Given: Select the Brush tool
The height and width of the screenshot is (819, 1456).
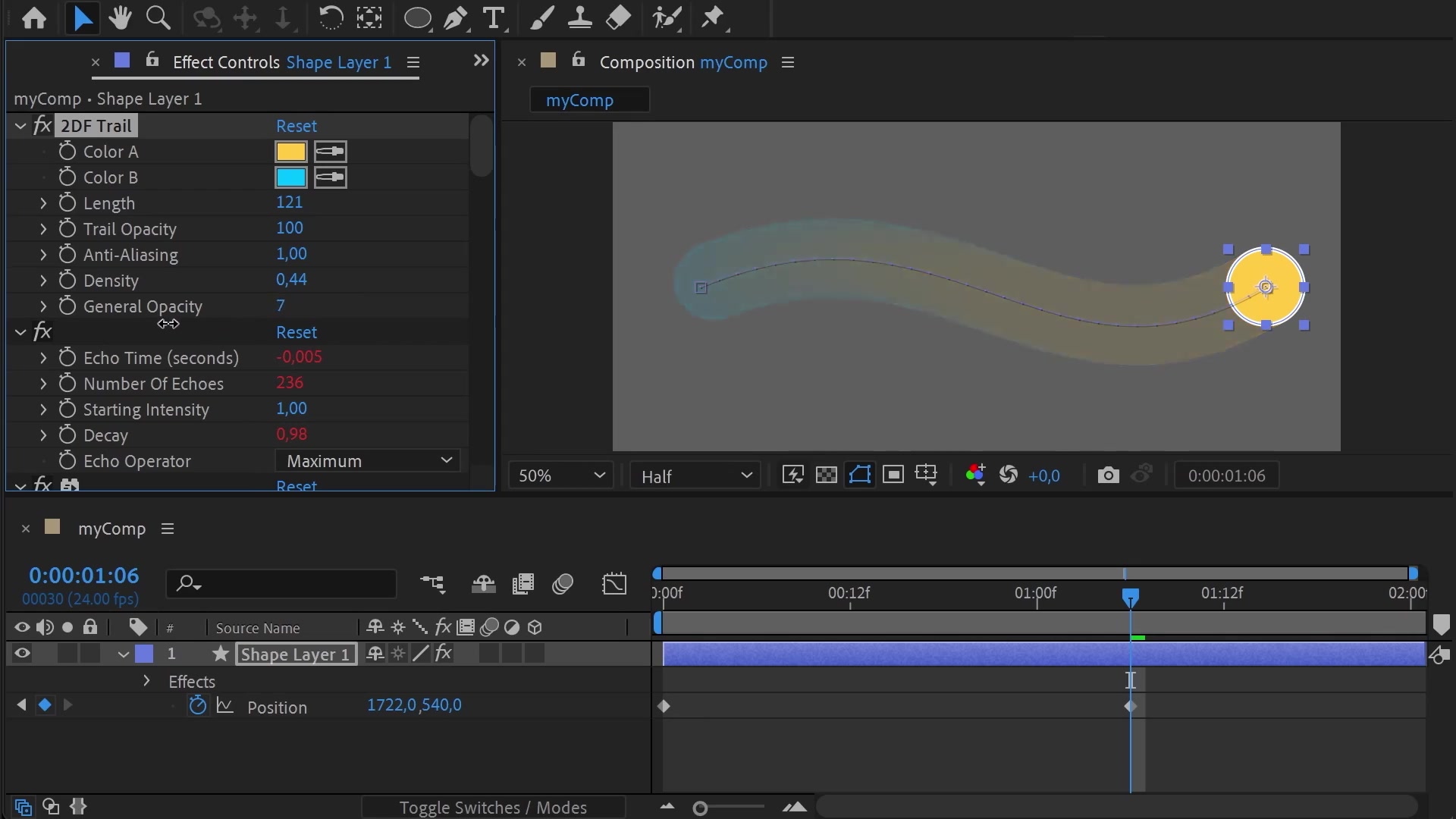Looking at the screenshot, I should click(x=541, y=17).
